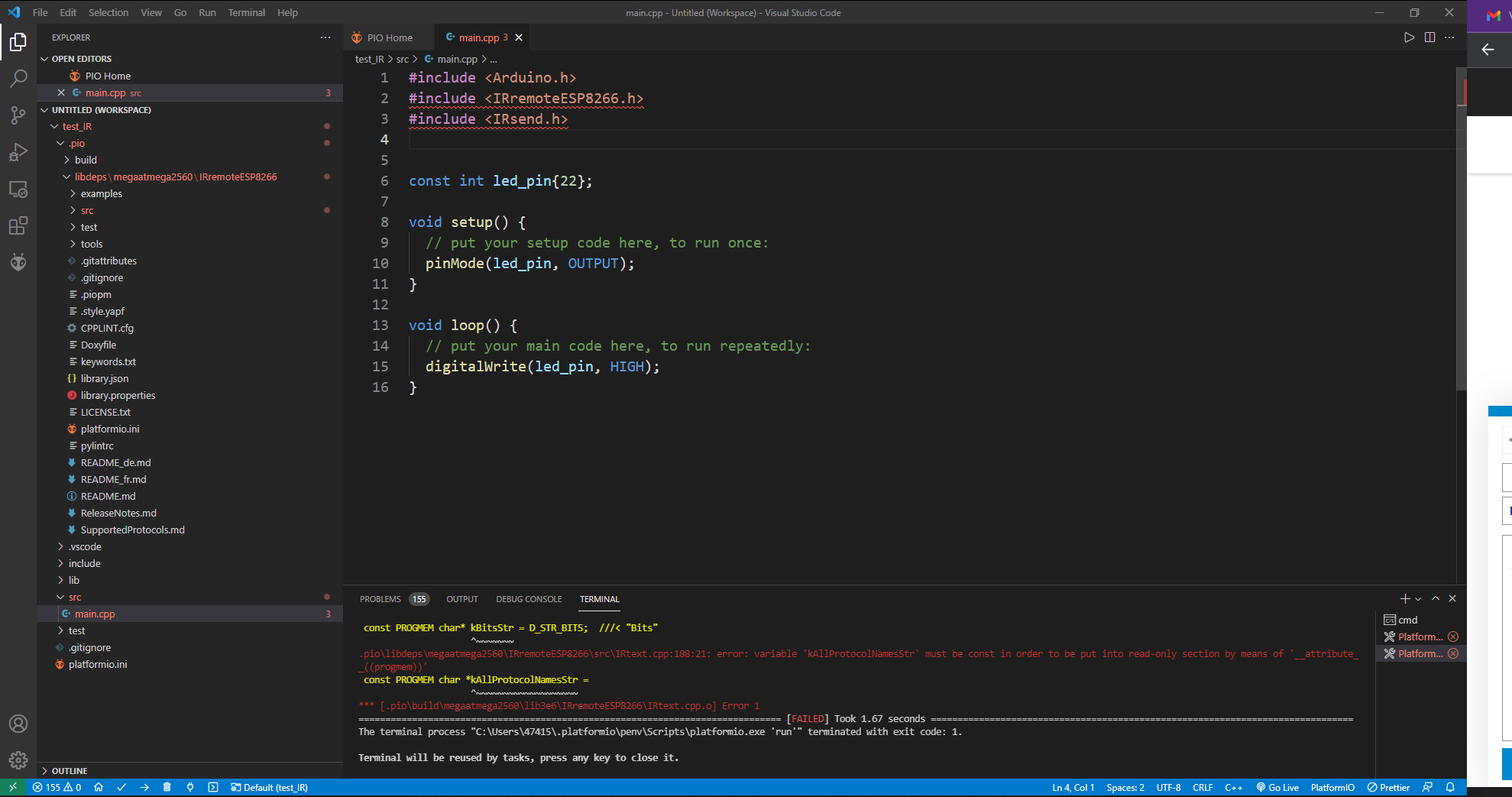
Task: Open platformio.ini in the test_IR root
Action: pos(98,664)
